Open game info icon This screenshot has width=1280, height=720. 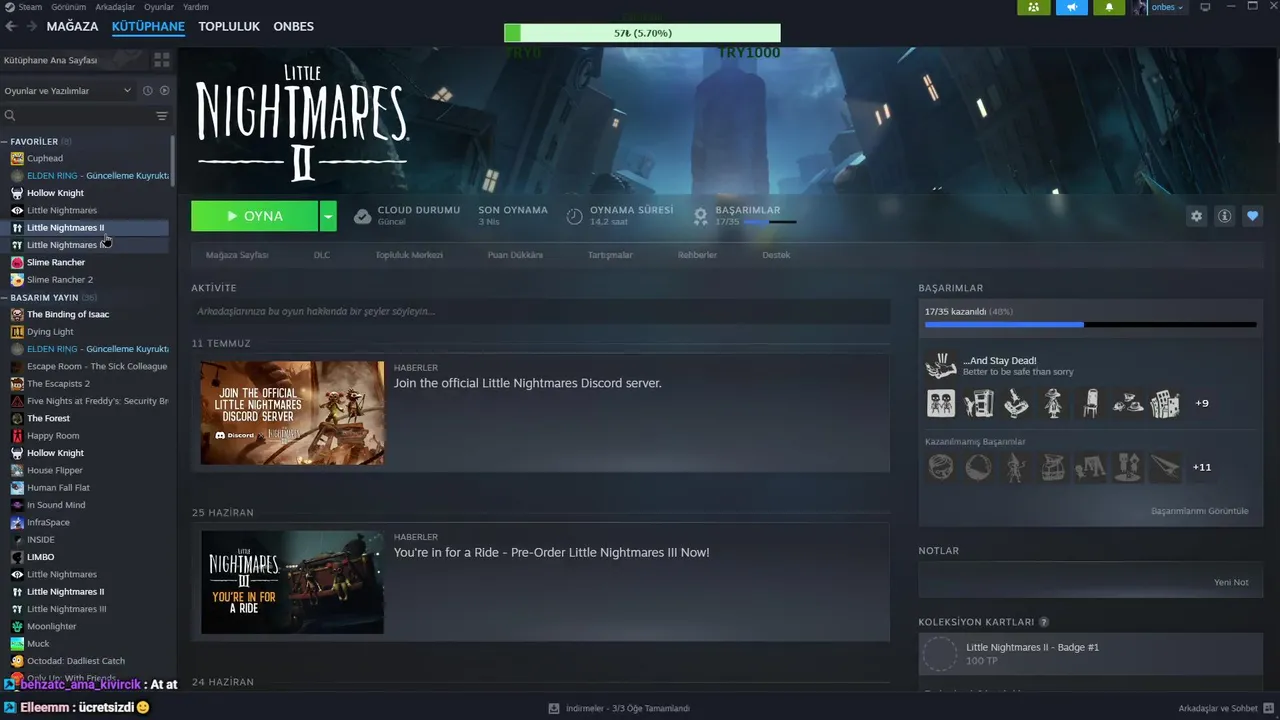(1224, 216)
